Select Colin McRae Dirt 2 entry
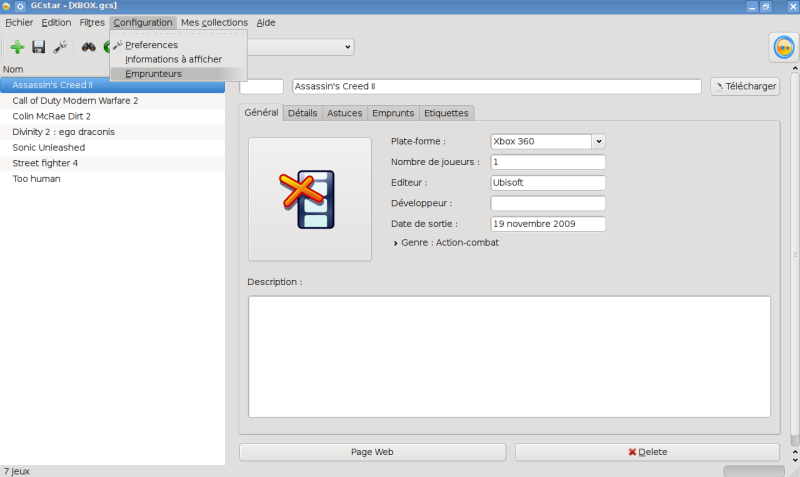 [112, 116]
